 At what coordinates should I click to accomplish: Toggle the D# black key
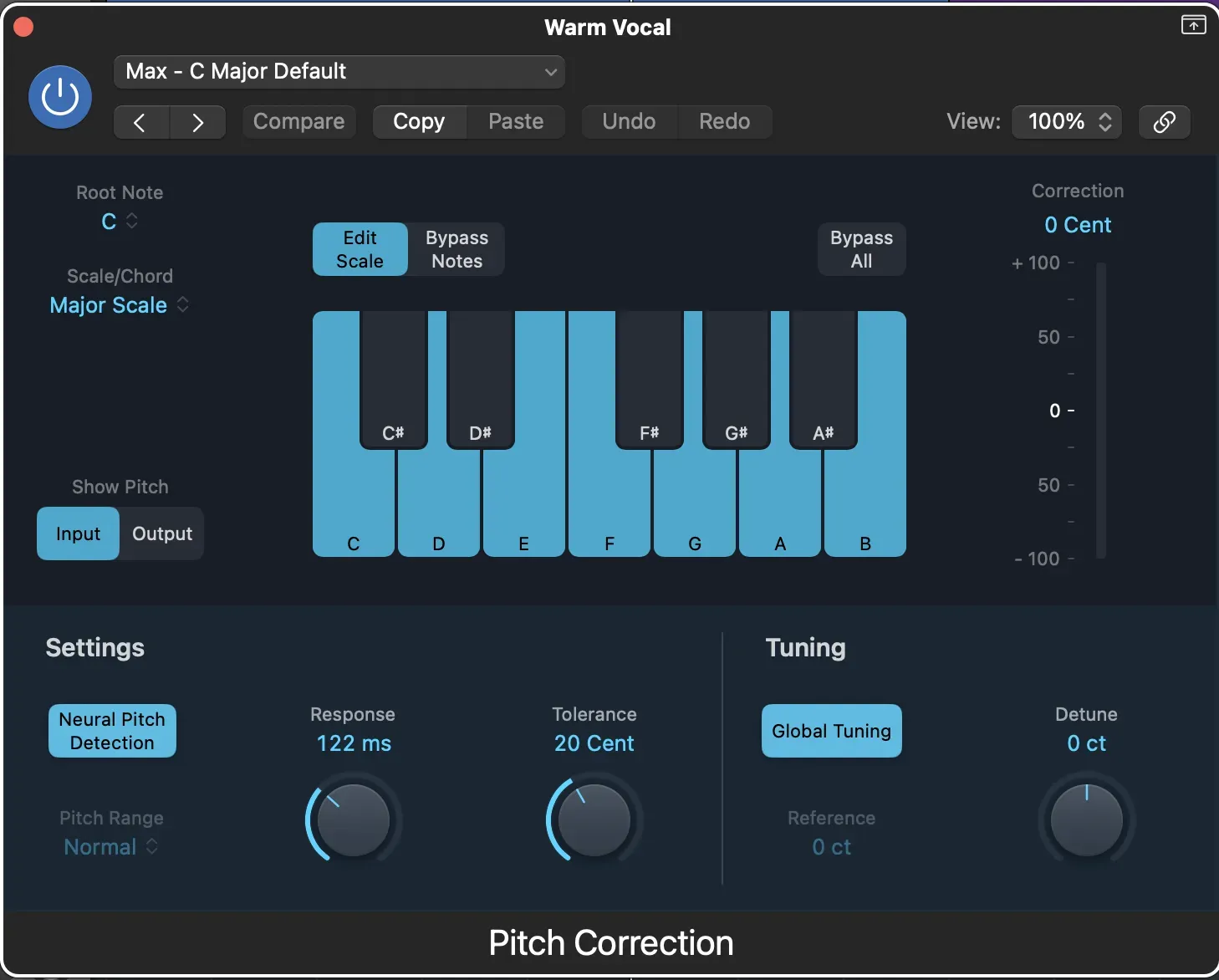[480, 380]
